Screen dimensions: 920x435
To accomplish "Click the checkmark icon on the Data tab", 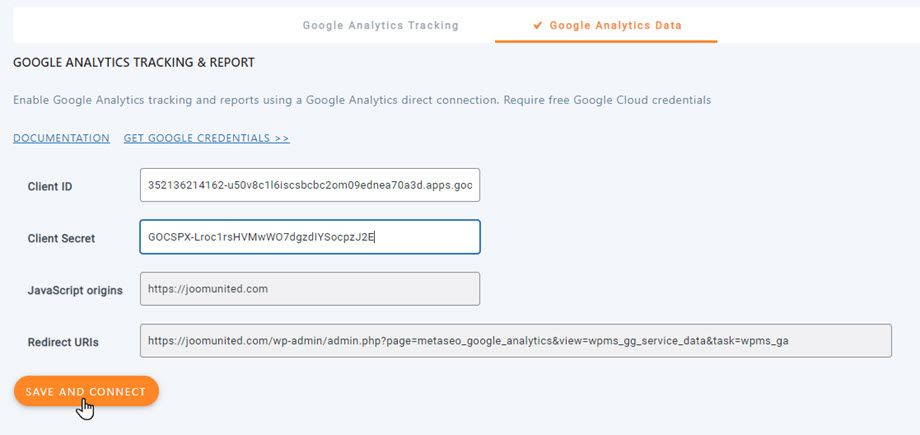I will point(538,26).
